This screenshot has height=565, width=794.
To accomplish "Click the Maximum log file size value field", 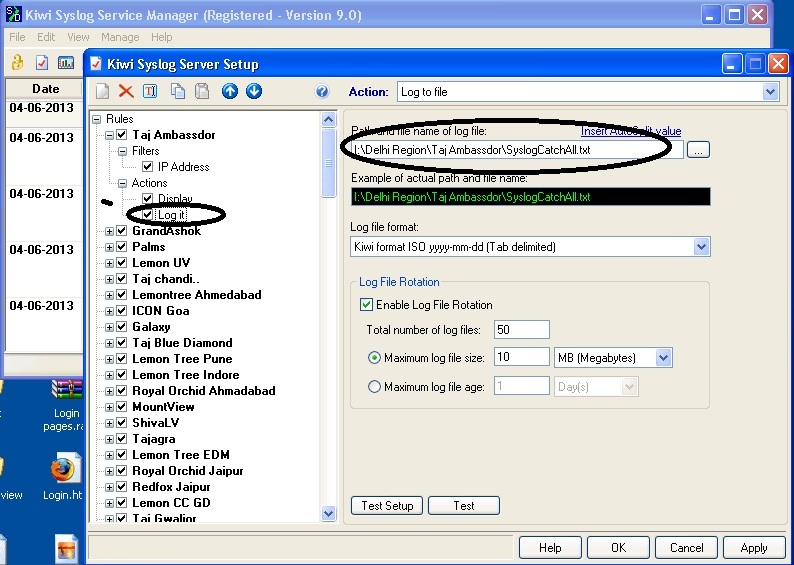I will [522, 357].
